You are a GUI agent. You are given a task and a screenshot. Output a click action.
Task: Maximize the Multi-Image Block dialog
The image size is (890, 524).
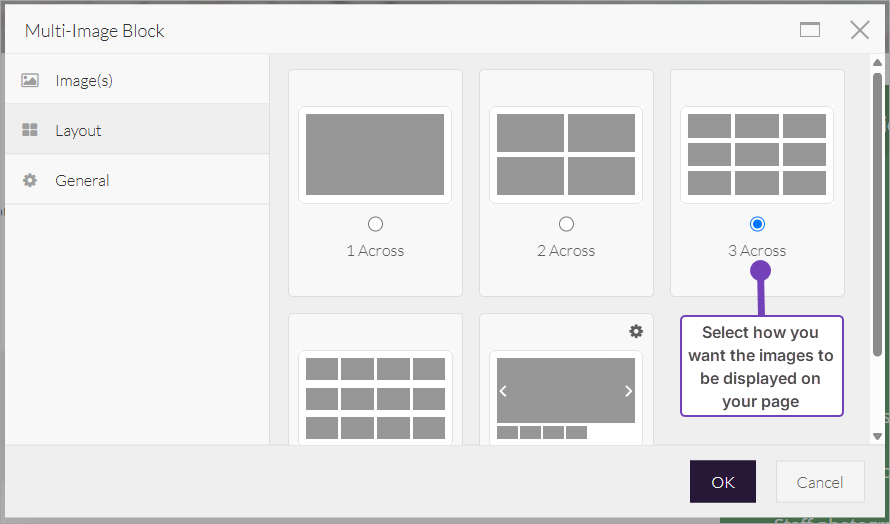coord(810,30)
